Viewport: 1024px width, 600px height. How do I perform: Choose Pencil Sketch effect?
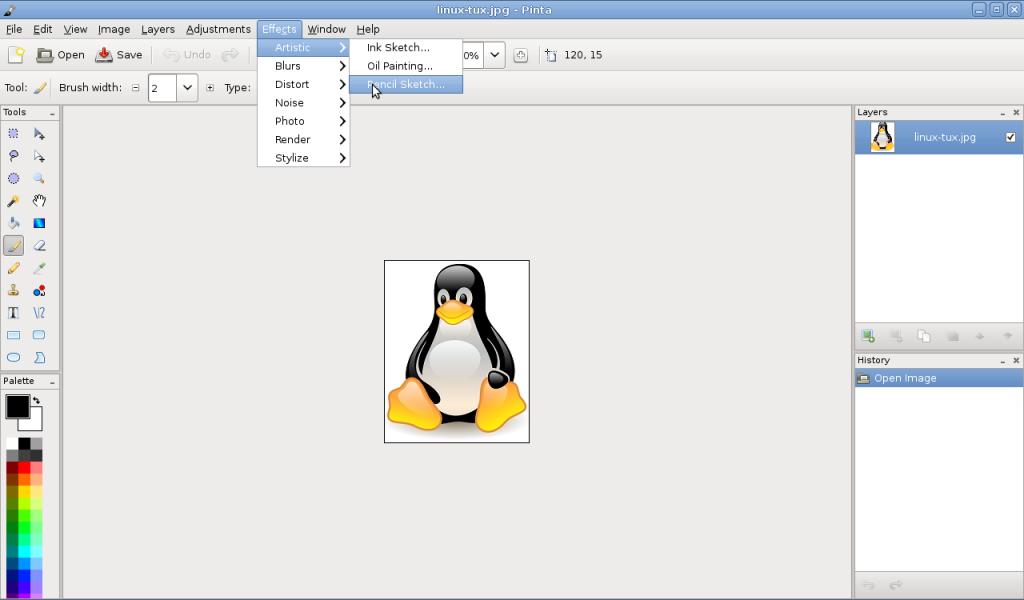coord(406,84)
